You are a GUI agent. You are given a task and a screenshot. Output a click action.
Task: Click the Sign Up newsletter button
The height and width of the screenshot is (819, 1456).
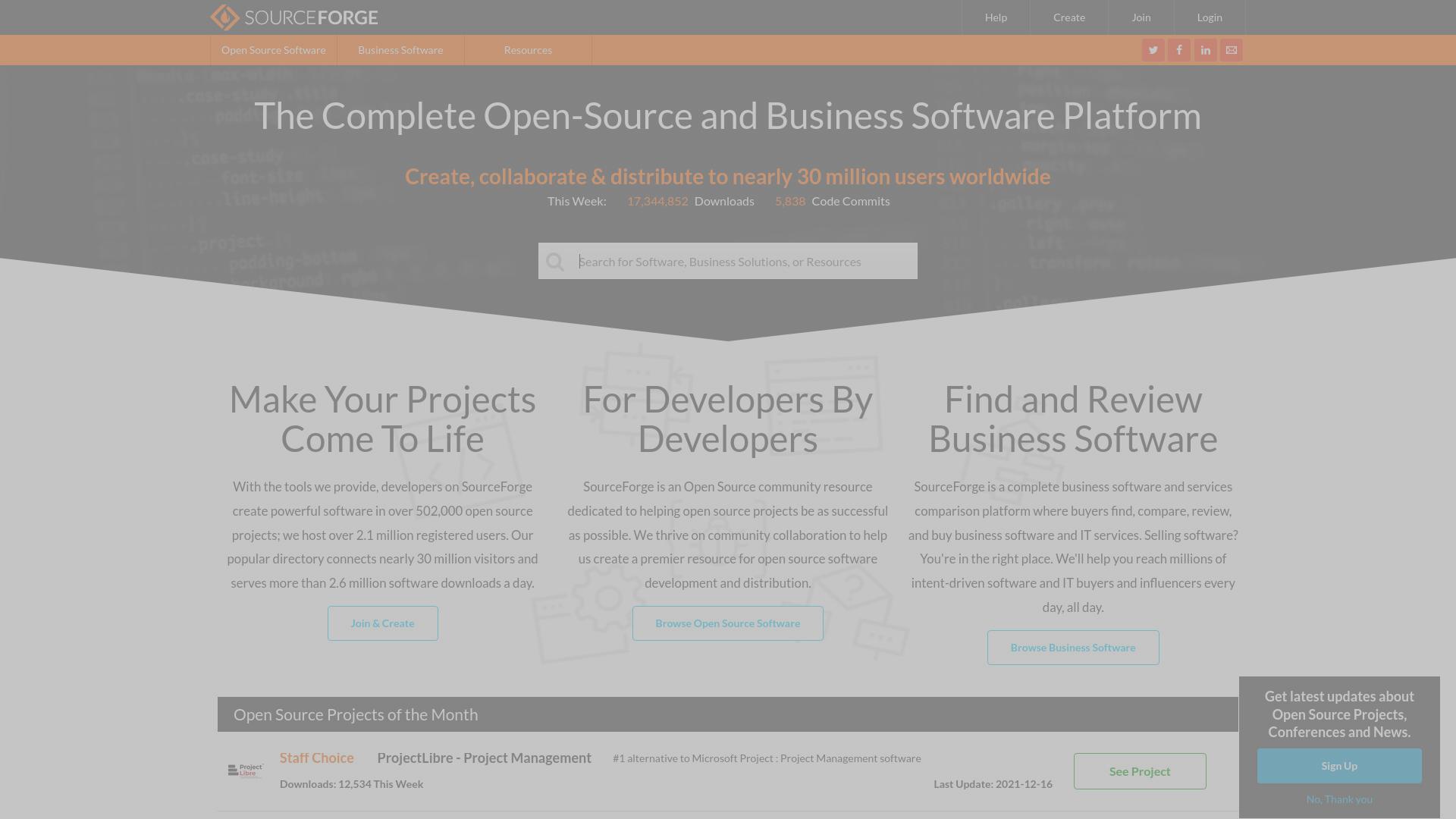(1339, 766)
